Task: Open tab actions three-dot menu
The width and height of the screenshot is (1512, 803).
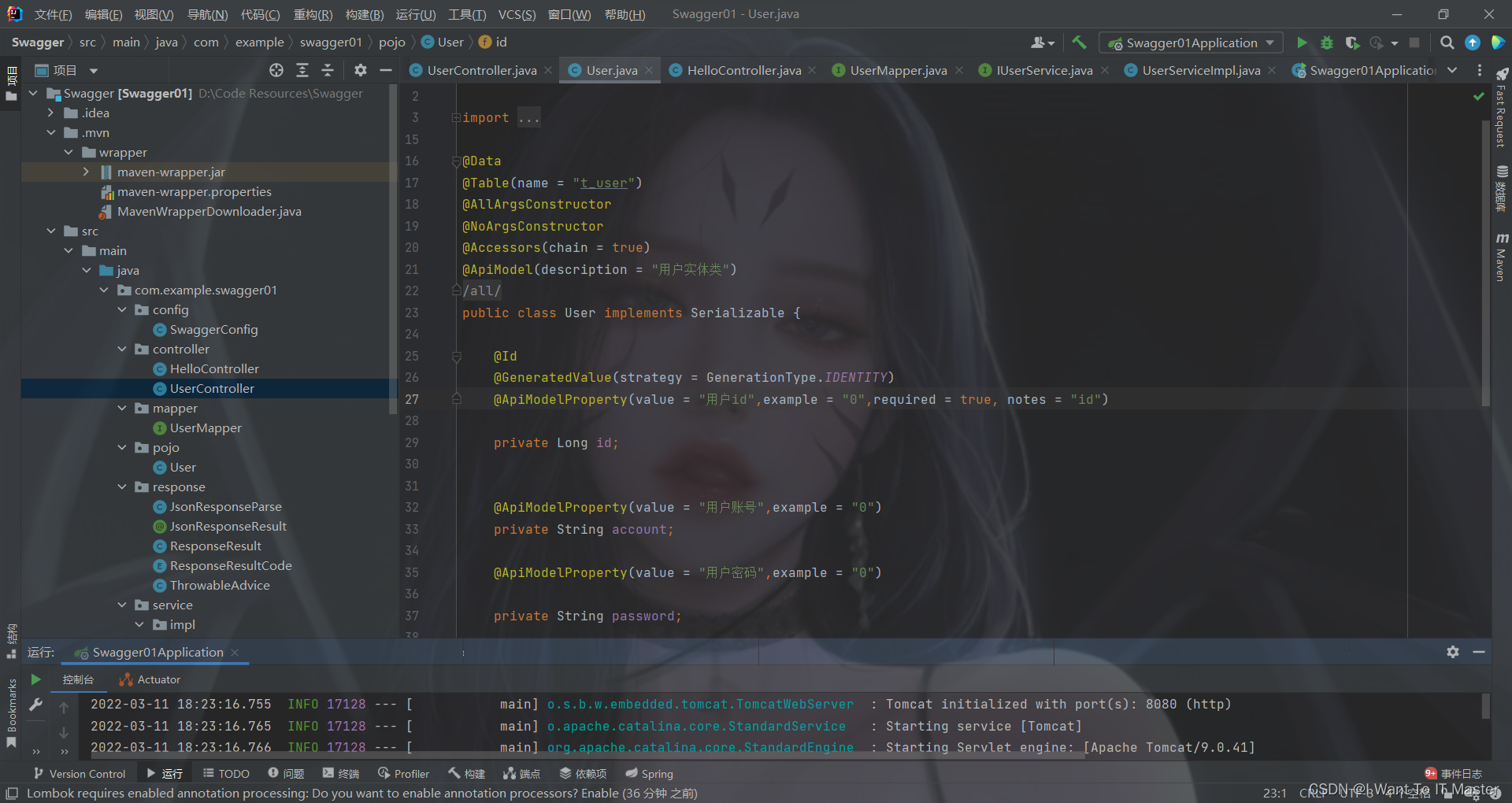Action: [x=1480, y=70]
